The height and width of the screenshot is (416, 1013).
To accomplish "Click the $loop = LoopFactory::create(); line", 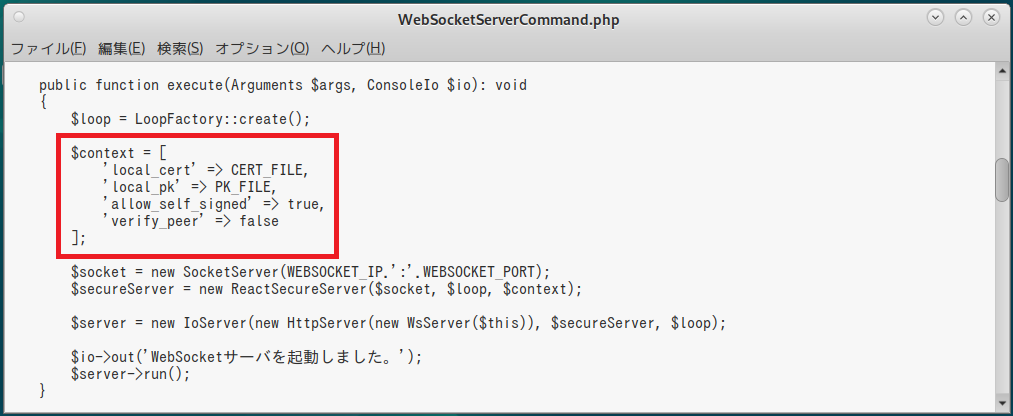I will coord(191,119).
